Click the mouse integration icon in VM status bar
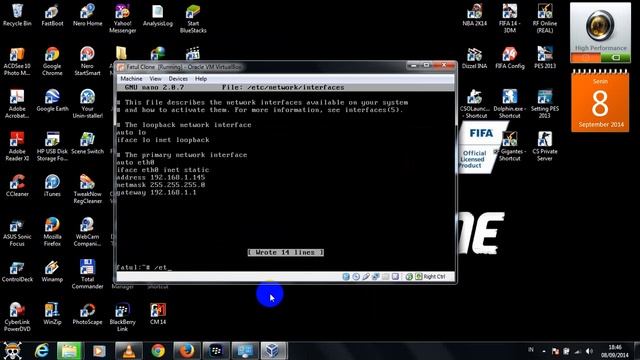Viewport: 640px width, 360px height. (409, 277)
